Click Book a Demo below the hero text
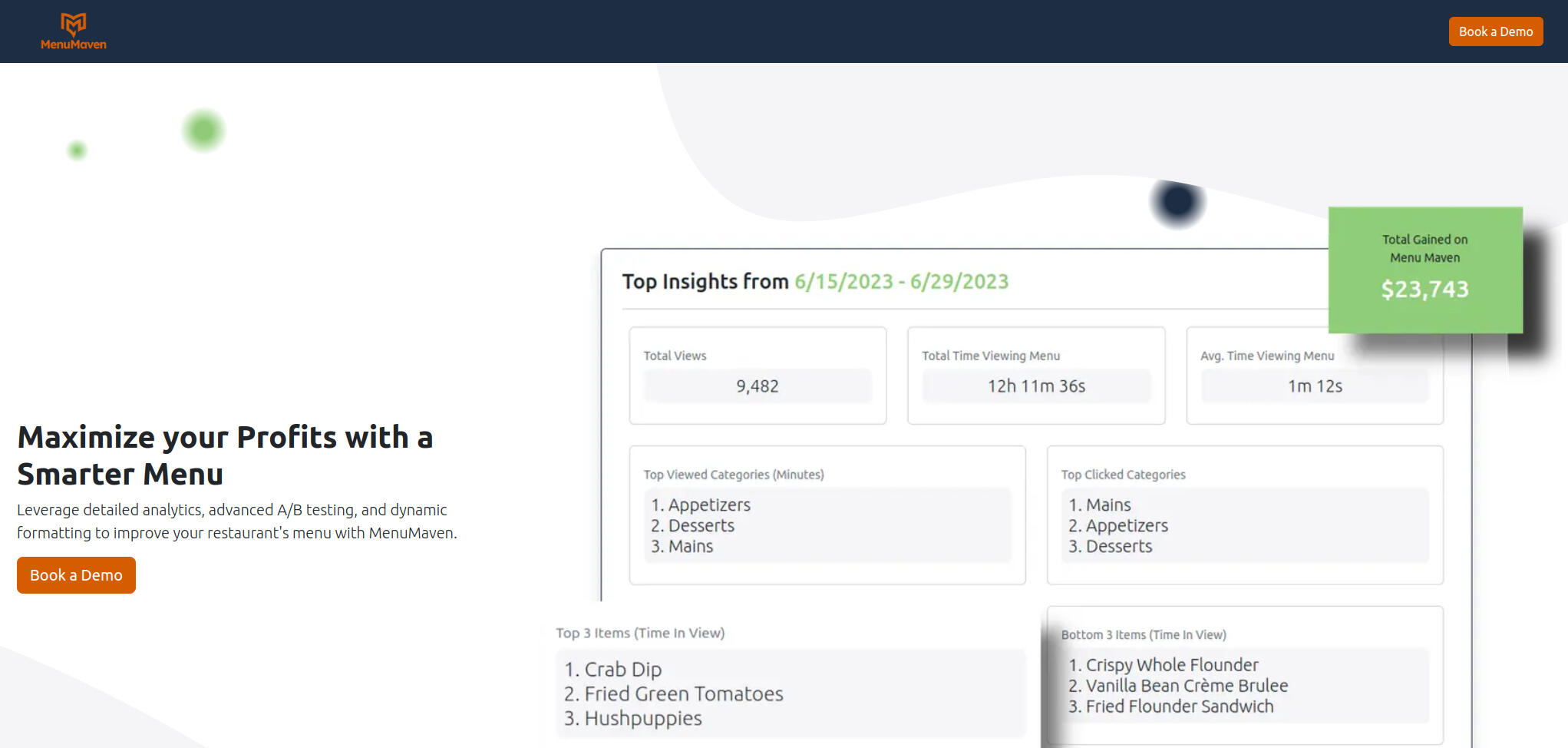Screen dimensions: 1568x748 [76, 575]
